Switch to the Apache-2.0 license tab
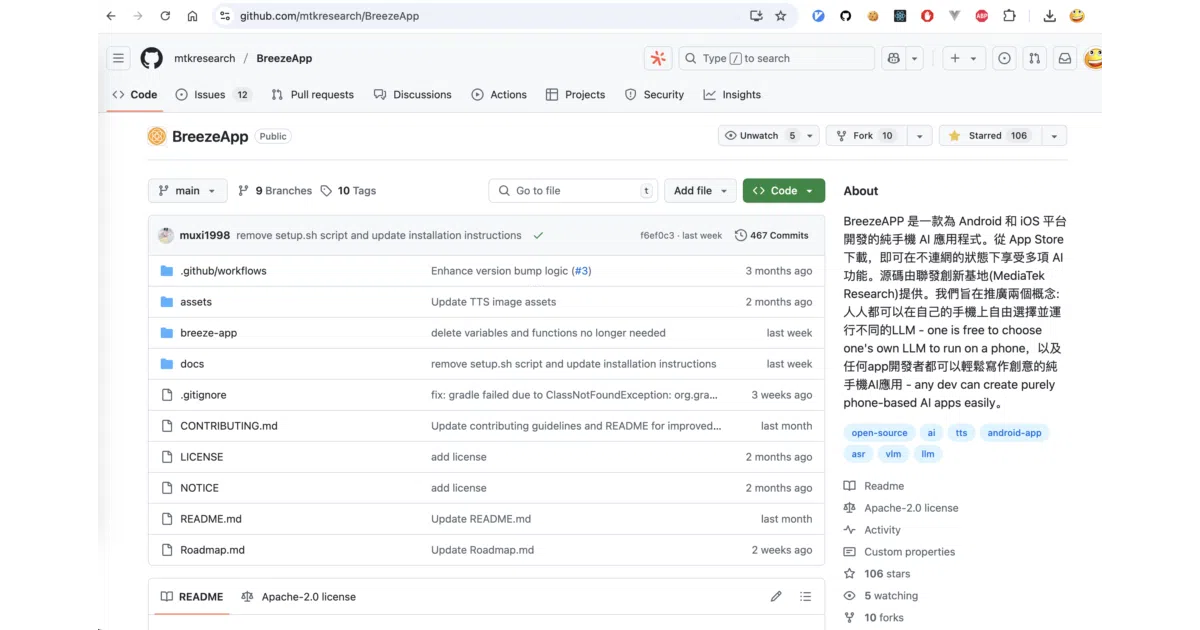Screen dimensions: 1200x630 pos(298,597)
